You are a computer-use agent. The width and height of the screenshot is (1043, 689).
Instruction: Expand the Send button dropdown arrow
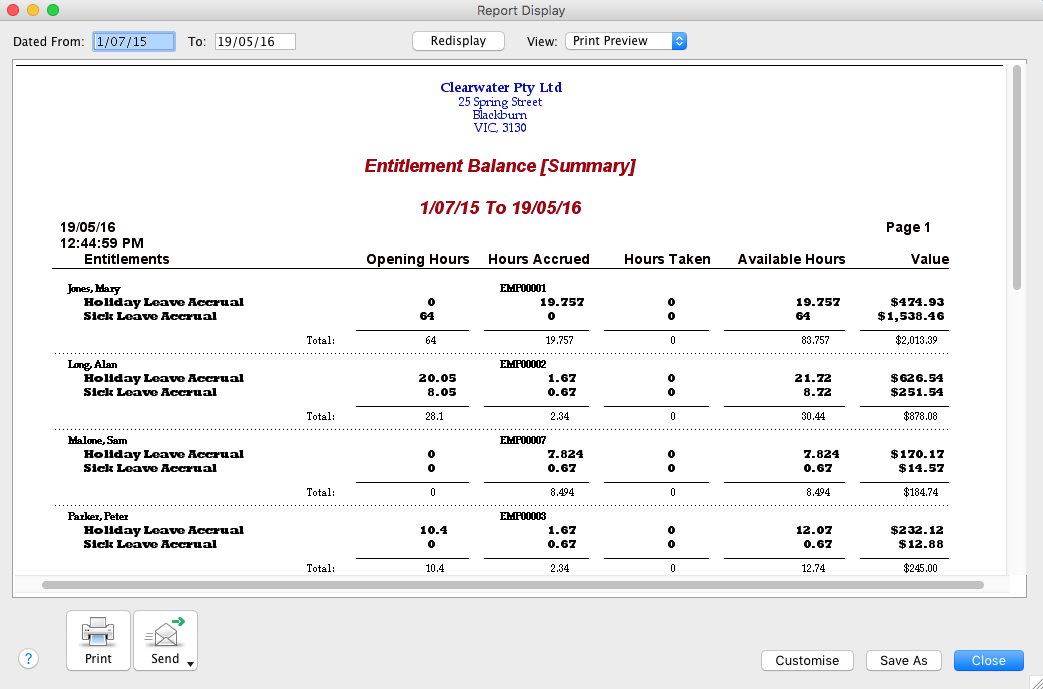point(190,663)
